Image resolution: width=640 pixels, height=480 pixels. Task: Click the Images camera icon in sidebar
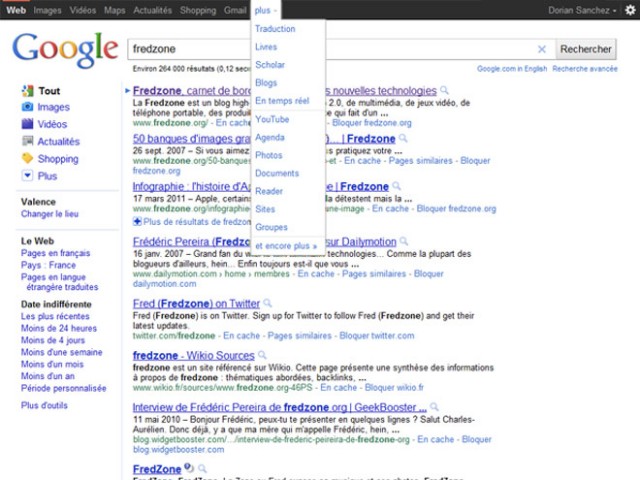pos(27,107)
